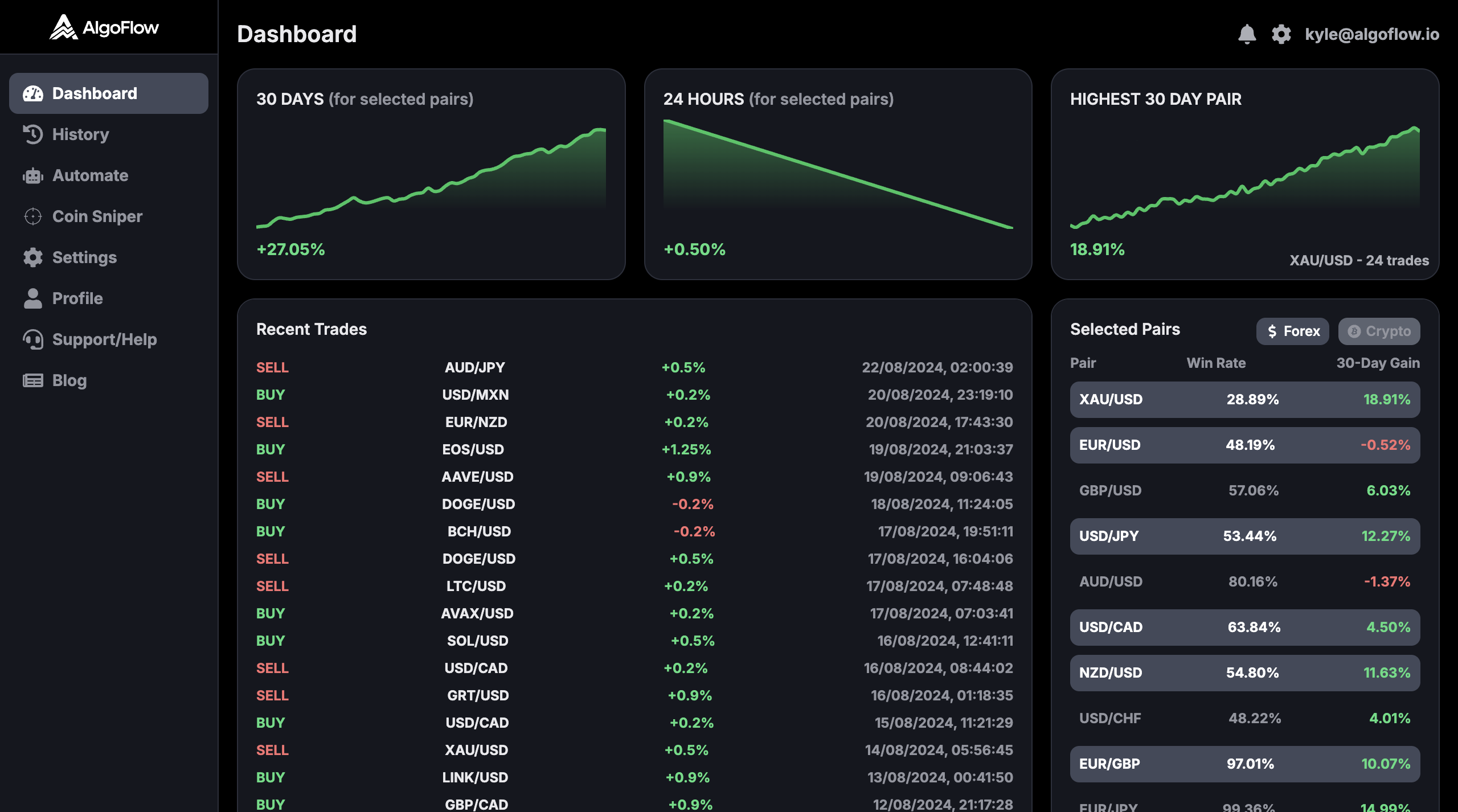Toggle the USD/CHF pair selection
1458x812 pixels.
click(x=1245, y=719)
